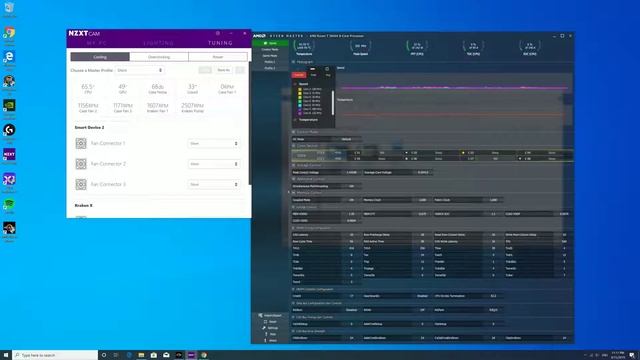Open Mail app from taskbar

(x=166, y=355)
